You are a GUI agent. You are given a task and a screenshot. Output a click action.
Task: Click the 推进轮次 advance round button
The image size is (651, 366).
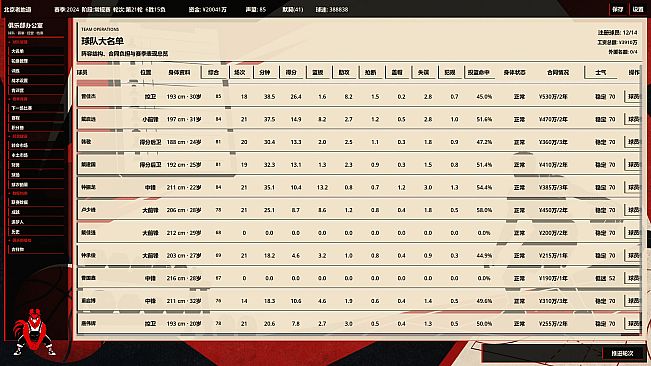[622, 353]
